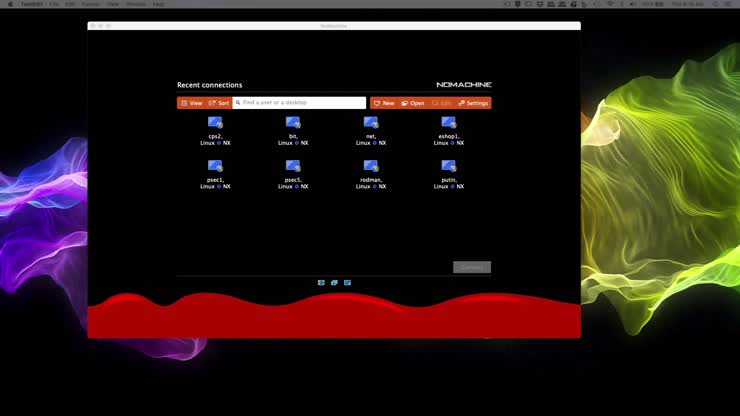Select the psec1 connection icon
Viewport: 740px width, 416px height.
(215, 166)
